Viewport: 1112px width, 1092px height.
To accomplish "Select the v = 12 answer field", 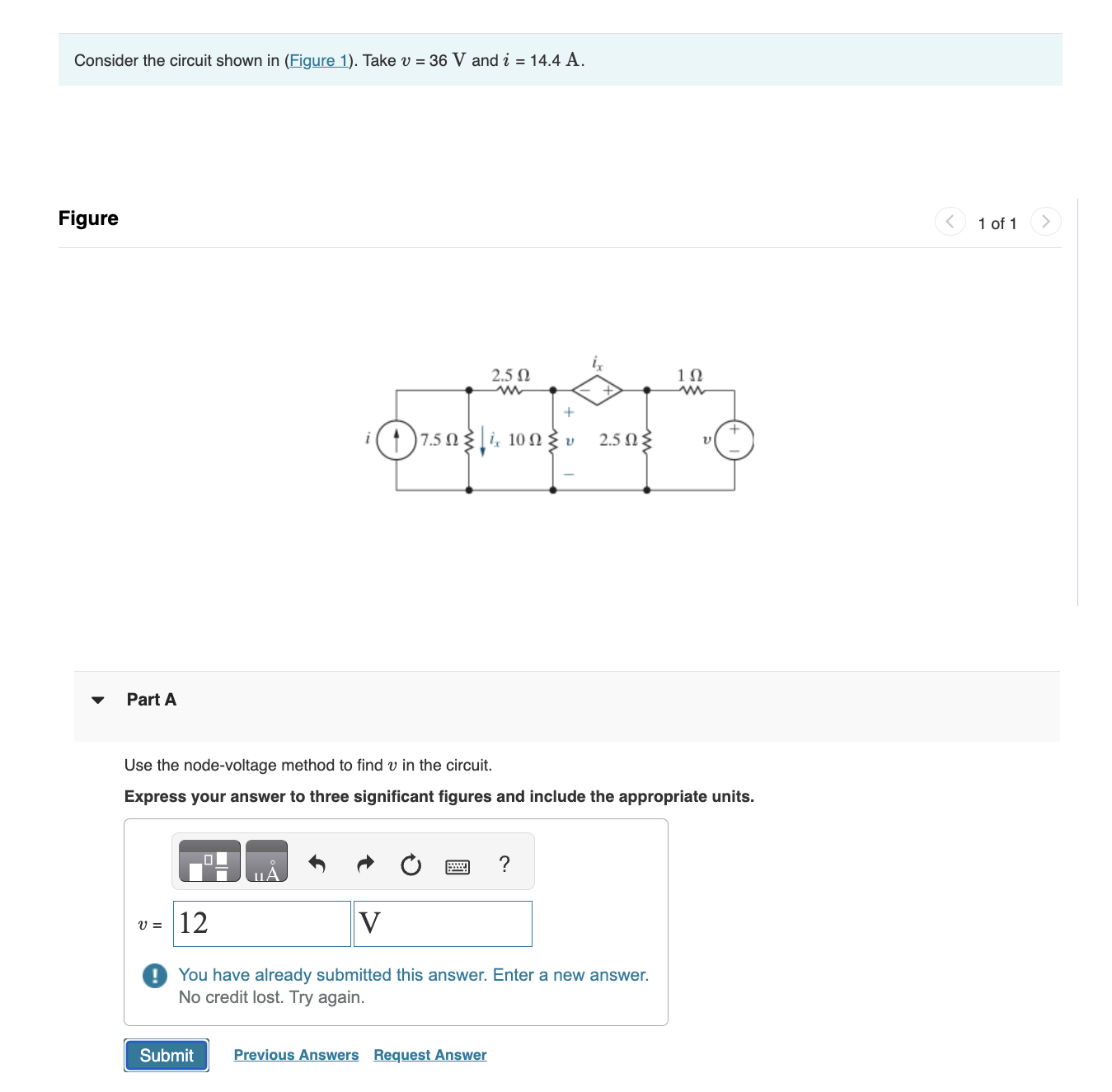I will [x=261, y=923].
